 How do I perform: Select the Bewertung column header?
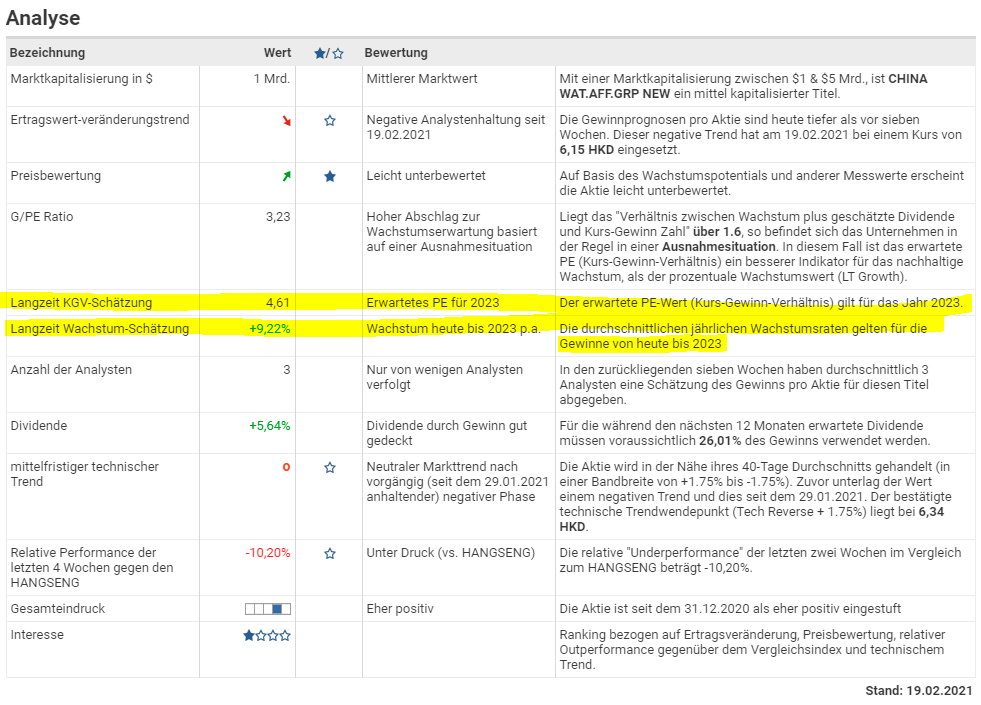pyautogui.click(x=395, y=53)
